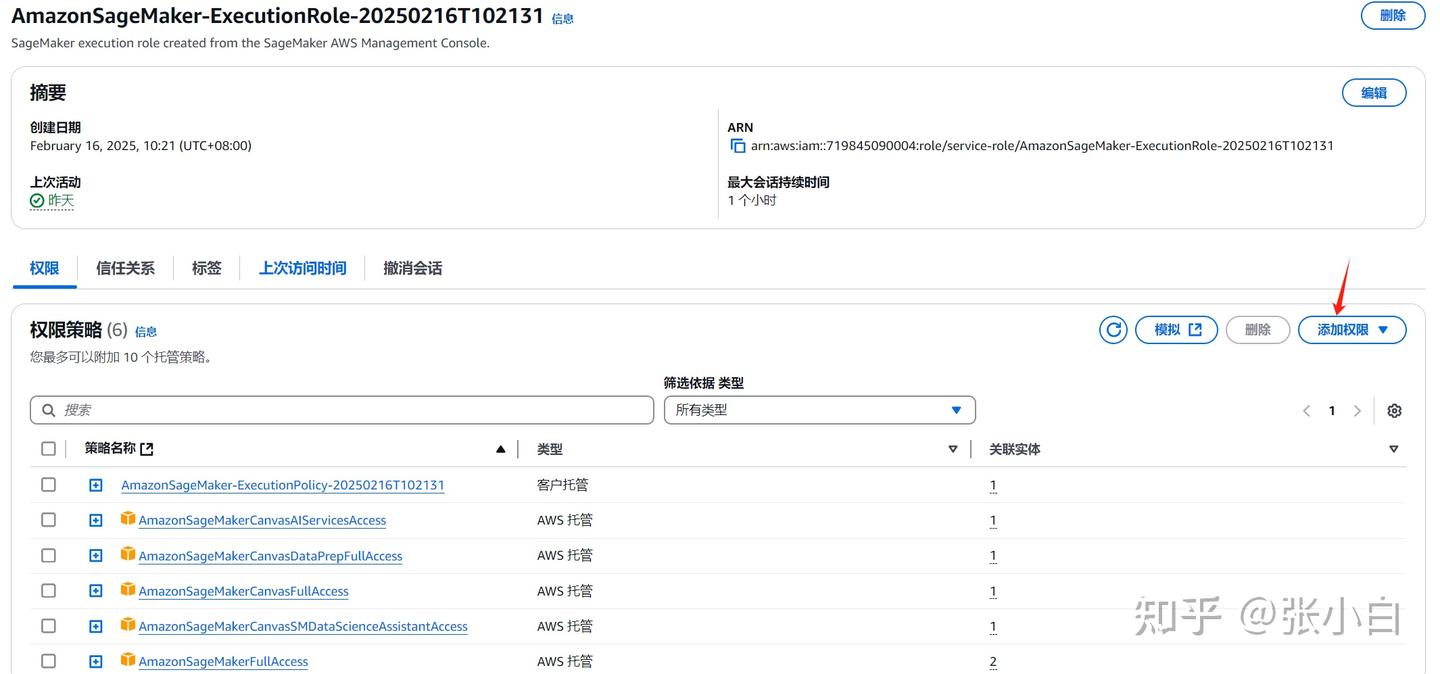This screenshot has height=674, width=1440.
Task: Expand AmazonSageMakerCanvasDataPrepFullAccess policy details
Action: [96, 556]
